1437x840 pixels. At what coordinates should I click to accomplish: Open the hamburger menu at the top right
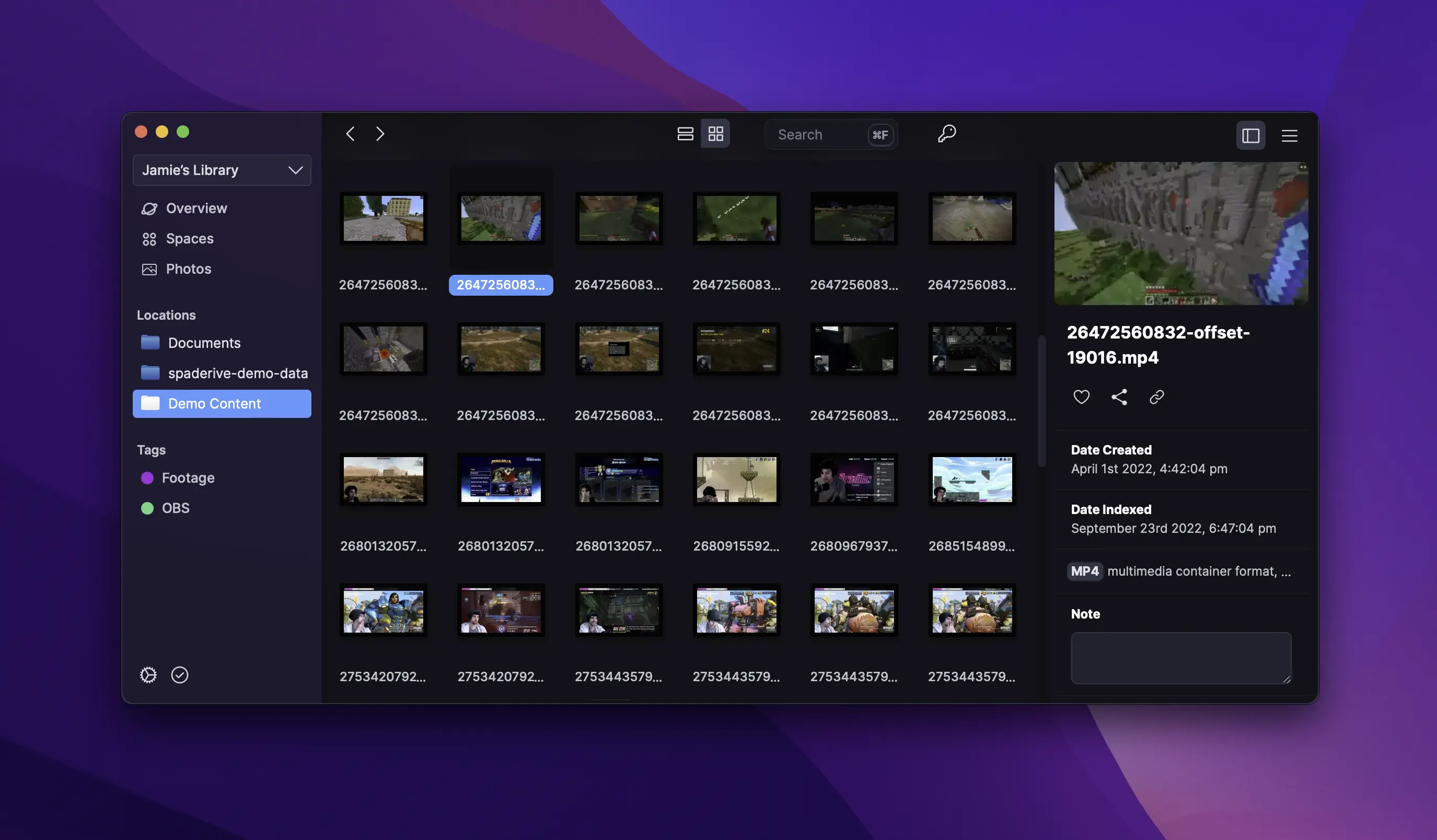(1289, 136)
